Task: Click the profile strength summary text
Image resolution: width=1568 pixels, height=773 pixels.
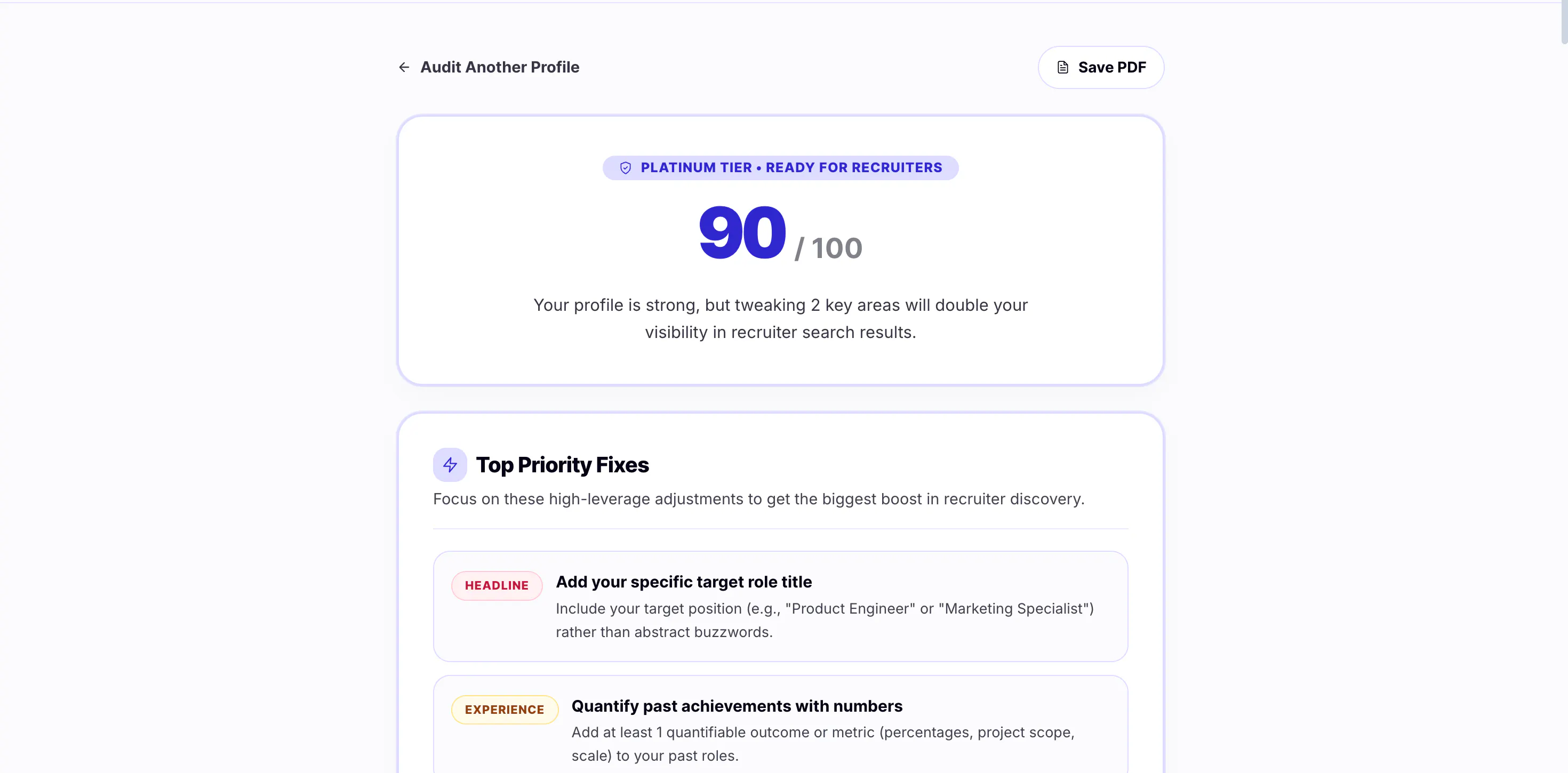Action: pos(780,319)
